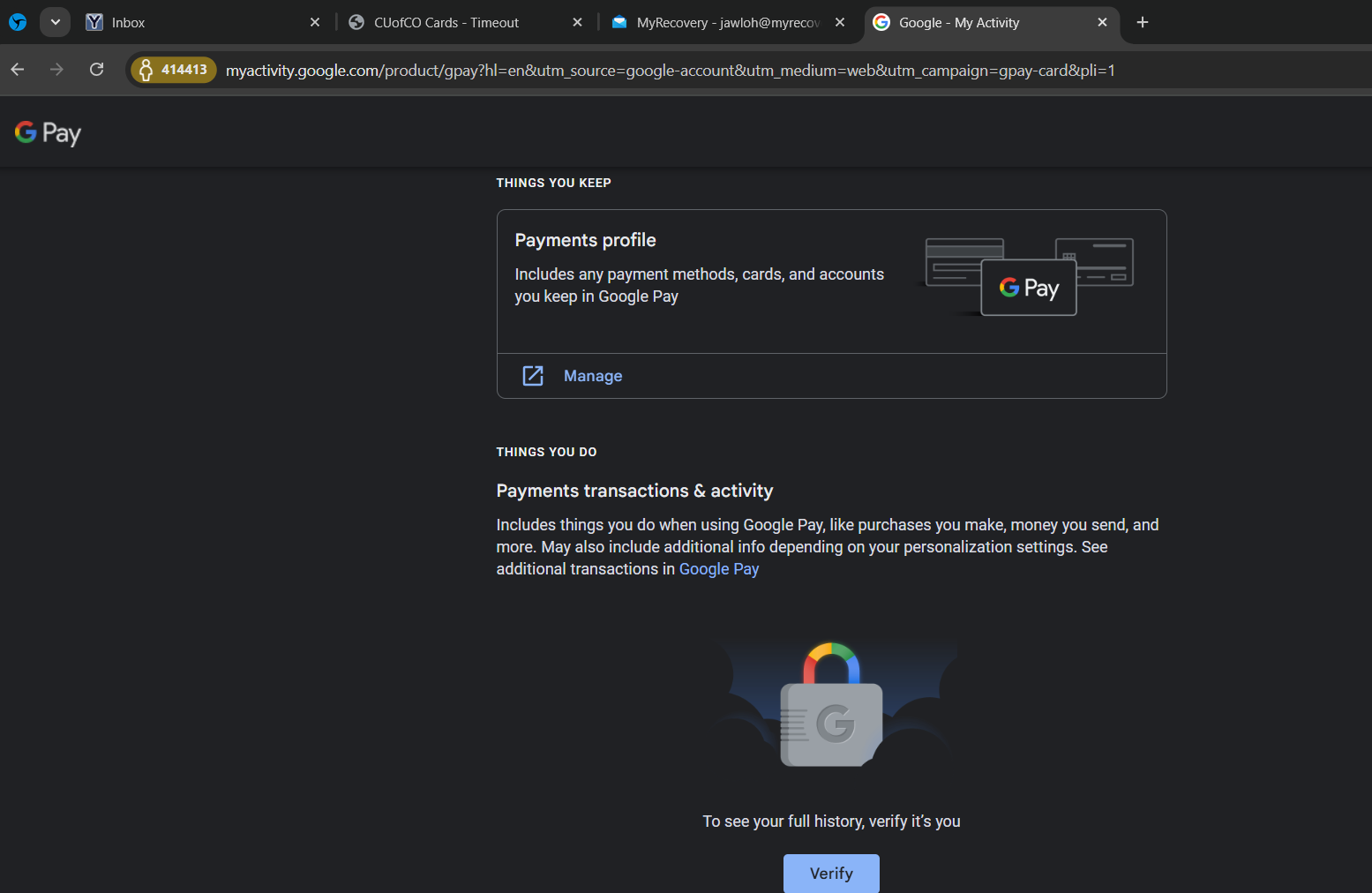
Task: Click the browser profile icon in tab bar
Action: pyautogui.click(x=18, y=22)
